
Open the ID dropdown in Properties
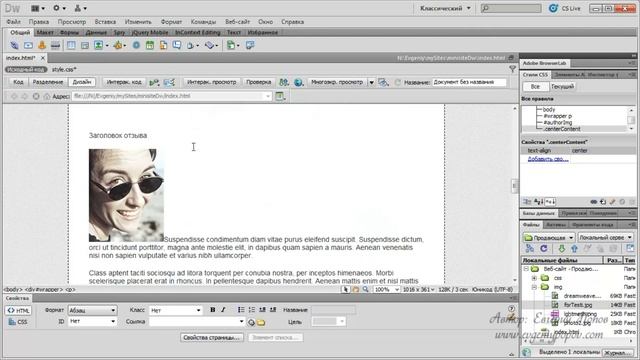(x=92, y=322)
